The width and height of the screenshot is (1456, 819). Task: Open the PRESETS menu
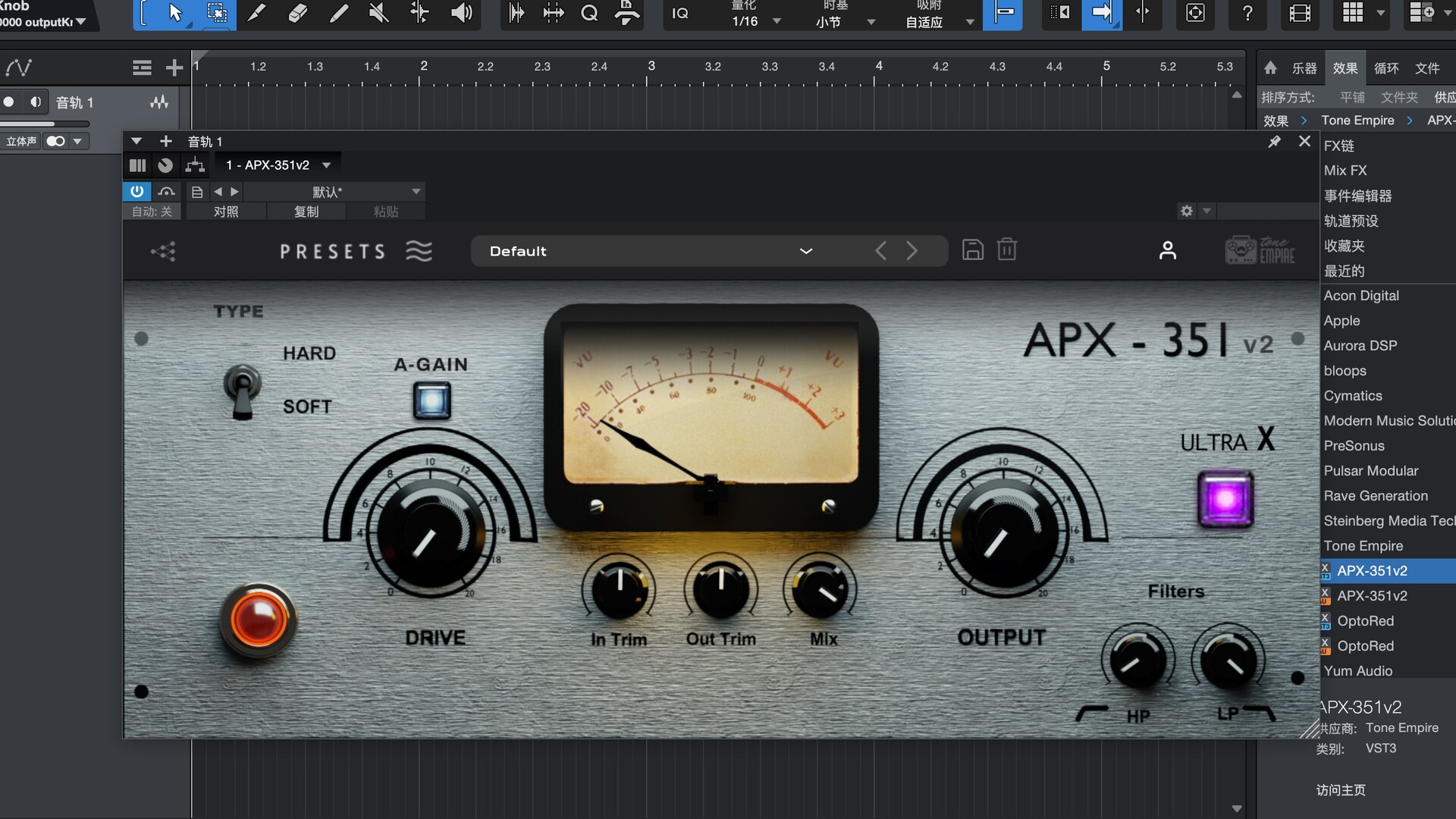point(355,251)
